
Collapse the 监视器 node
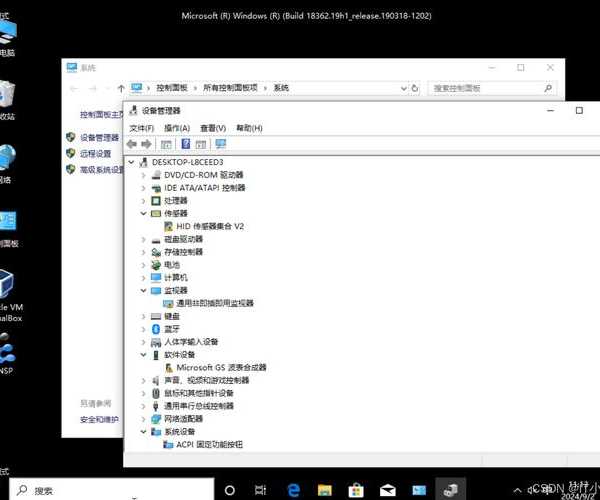143,290
